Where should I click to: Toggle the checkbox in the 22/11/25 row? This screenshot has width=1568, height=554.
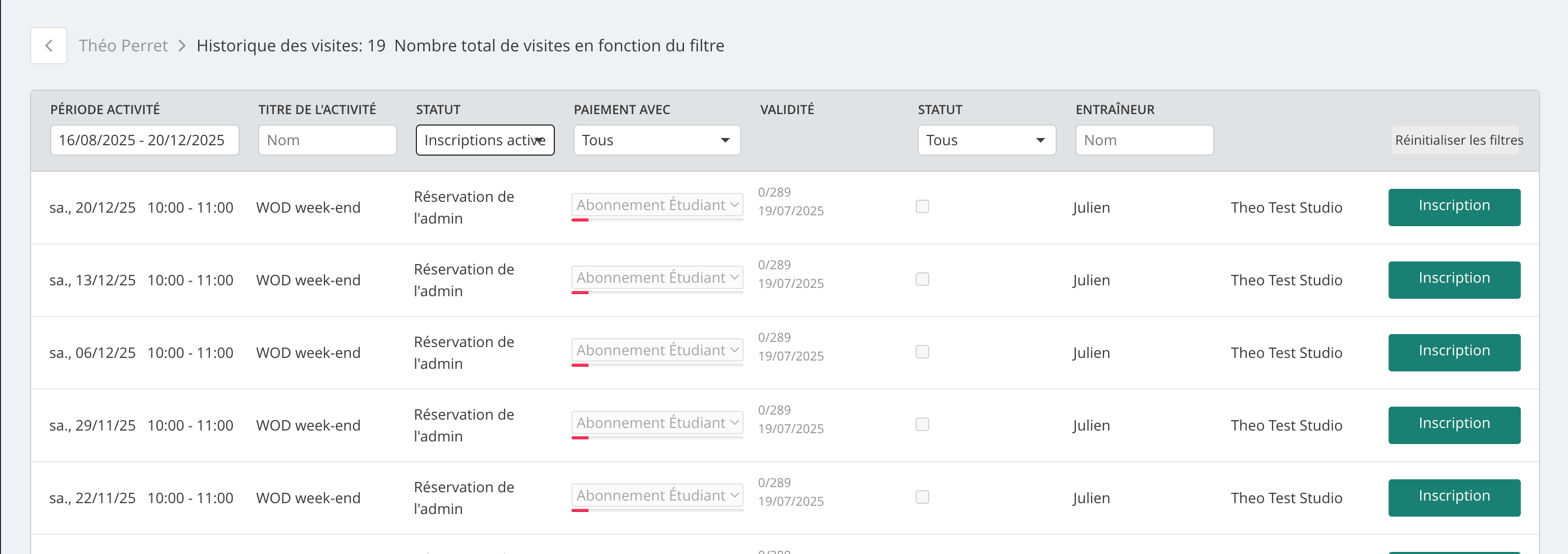click(x=922, y=497)
